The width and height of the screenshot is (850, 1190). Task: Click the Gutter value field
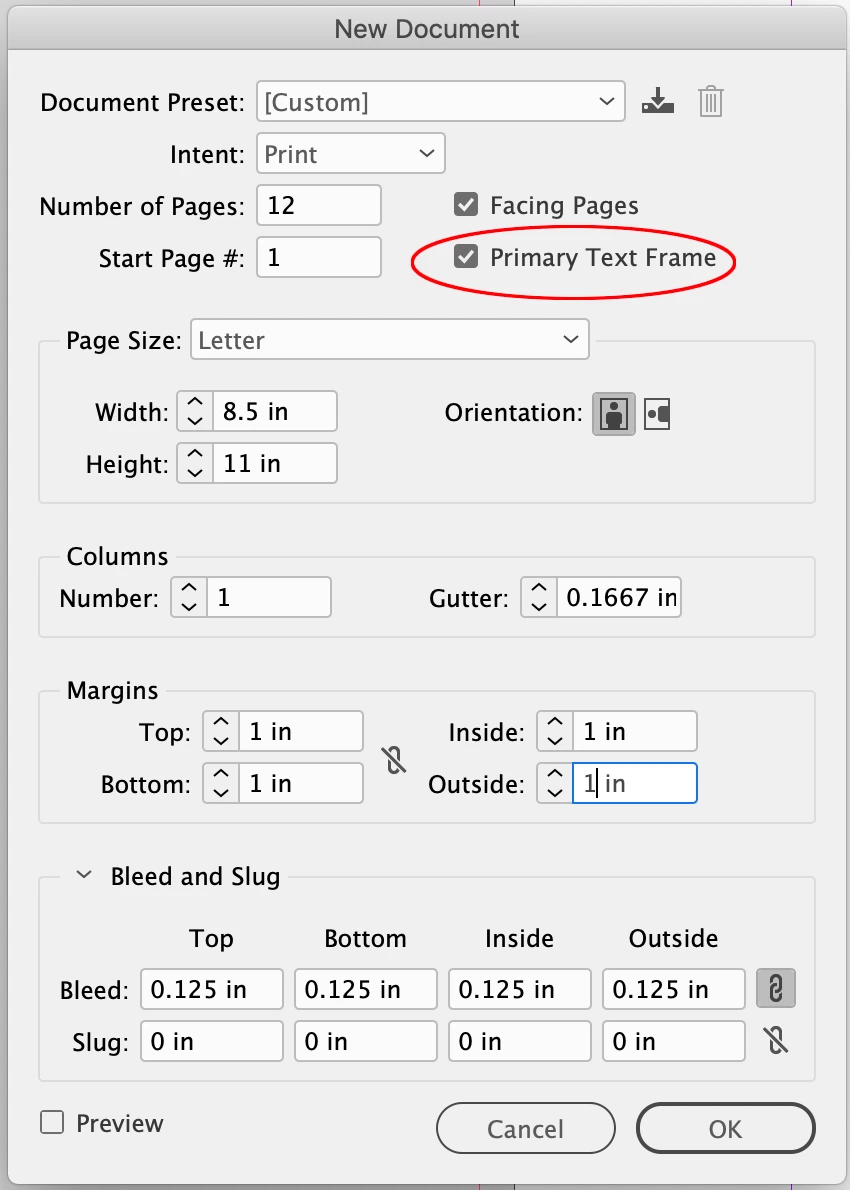(619, 597)
